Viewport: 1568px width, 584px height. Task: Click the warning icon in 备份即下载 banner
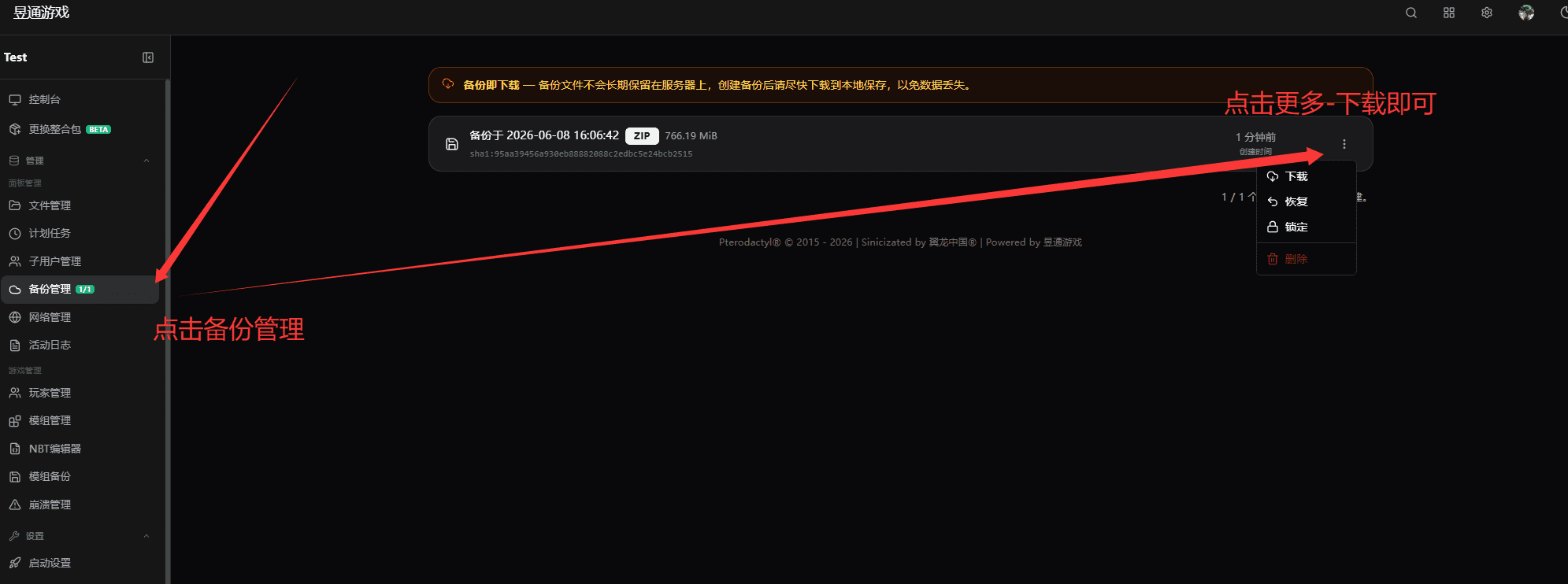tap(448, 84)
